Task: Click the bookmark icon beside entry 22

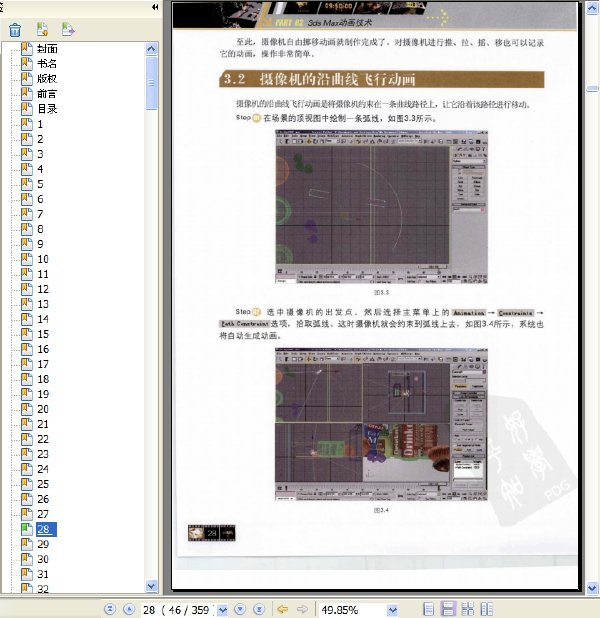Action: click(27, 438)
